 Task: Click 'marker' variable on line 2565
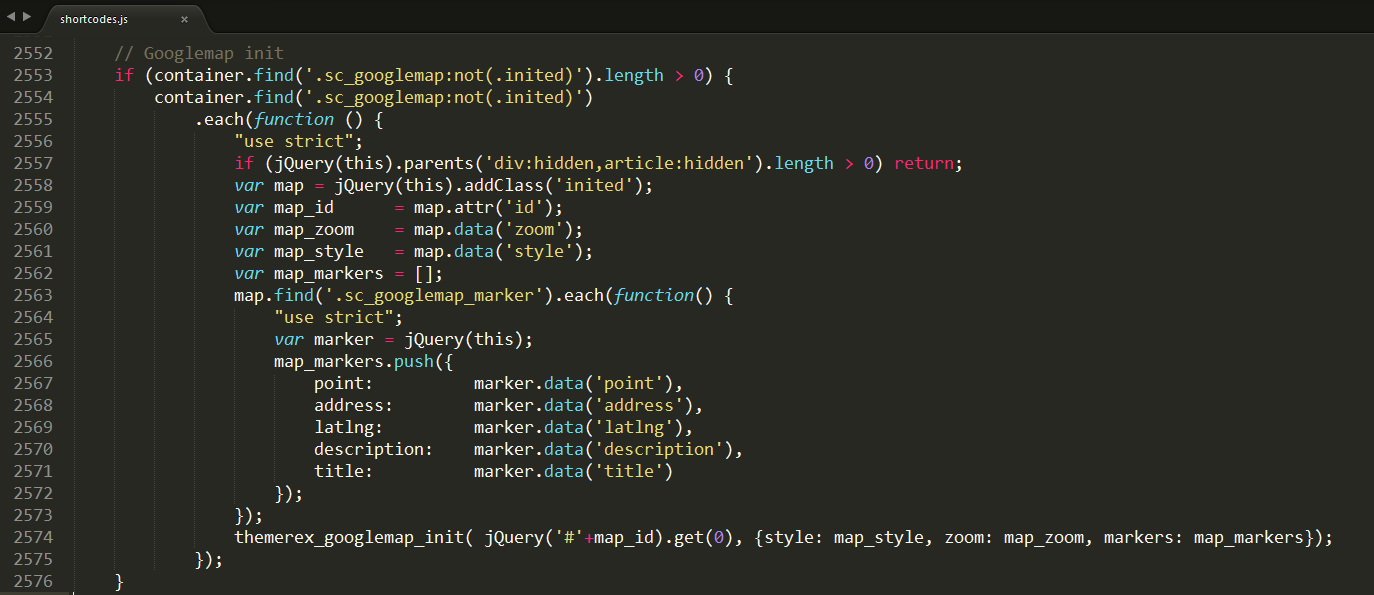point(344,339)
